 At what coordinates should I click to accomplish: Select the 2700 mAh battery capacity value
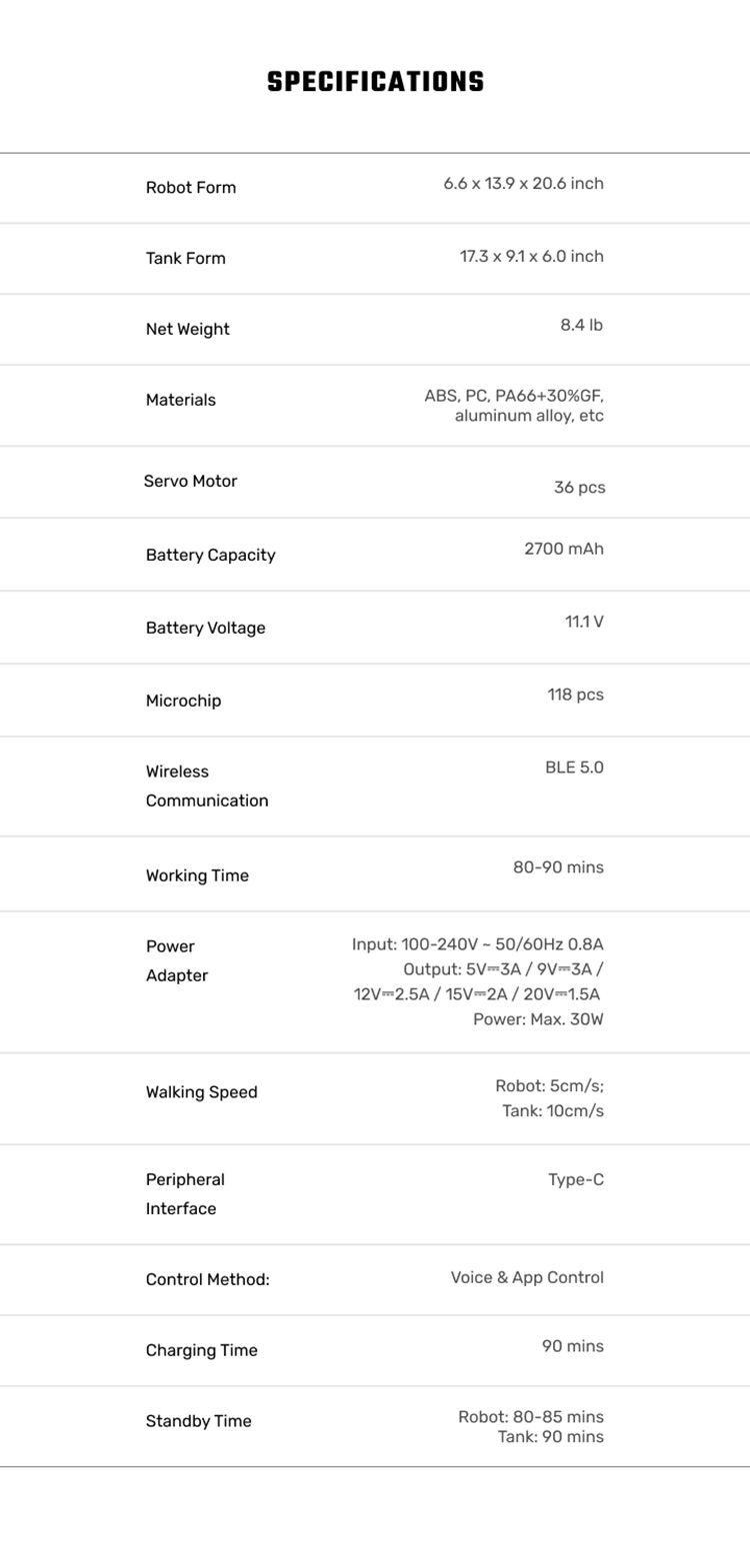(x=563, y=550)
